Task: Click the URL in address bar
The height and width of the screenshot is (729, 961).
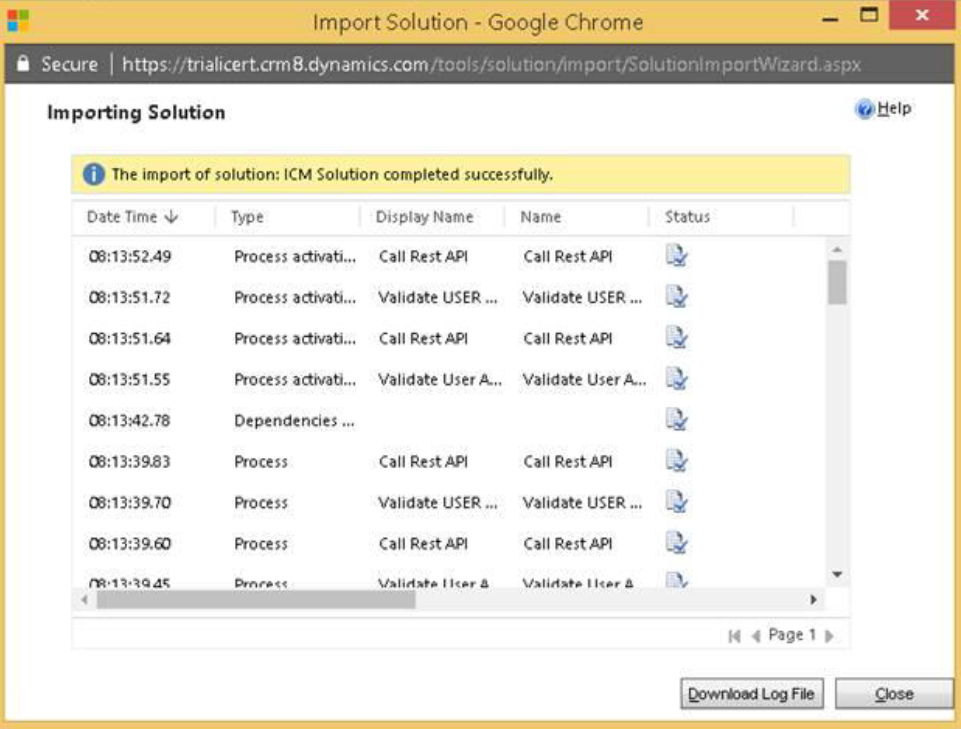Action: tap(490, 65)
